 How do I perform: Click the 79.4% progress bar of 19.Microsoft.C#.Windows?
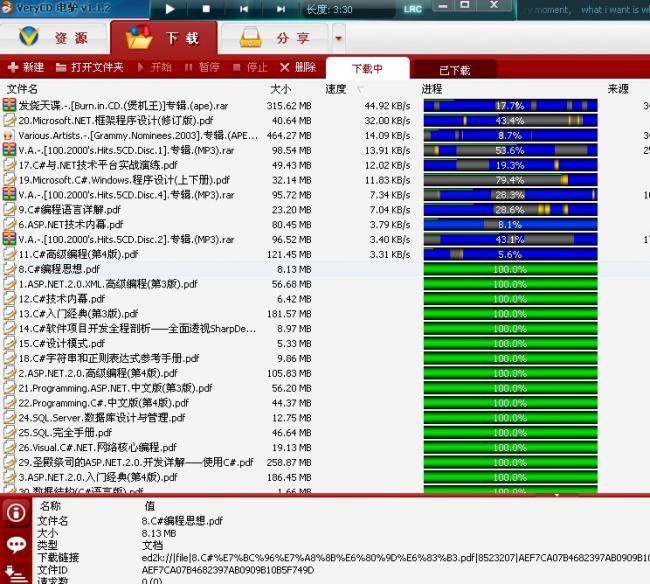(x=510, y=180)
